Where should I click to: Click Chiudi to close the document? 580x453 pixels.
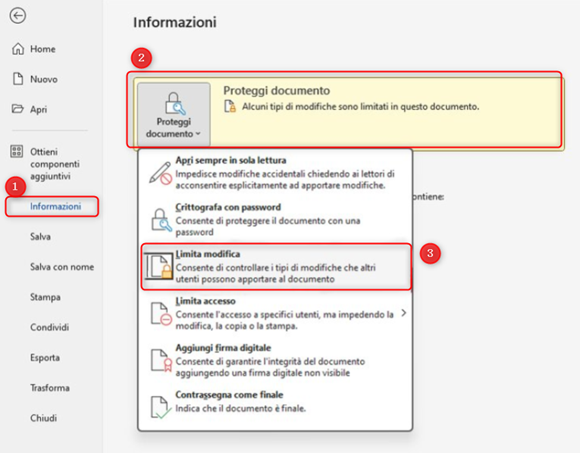coord(43,418)
